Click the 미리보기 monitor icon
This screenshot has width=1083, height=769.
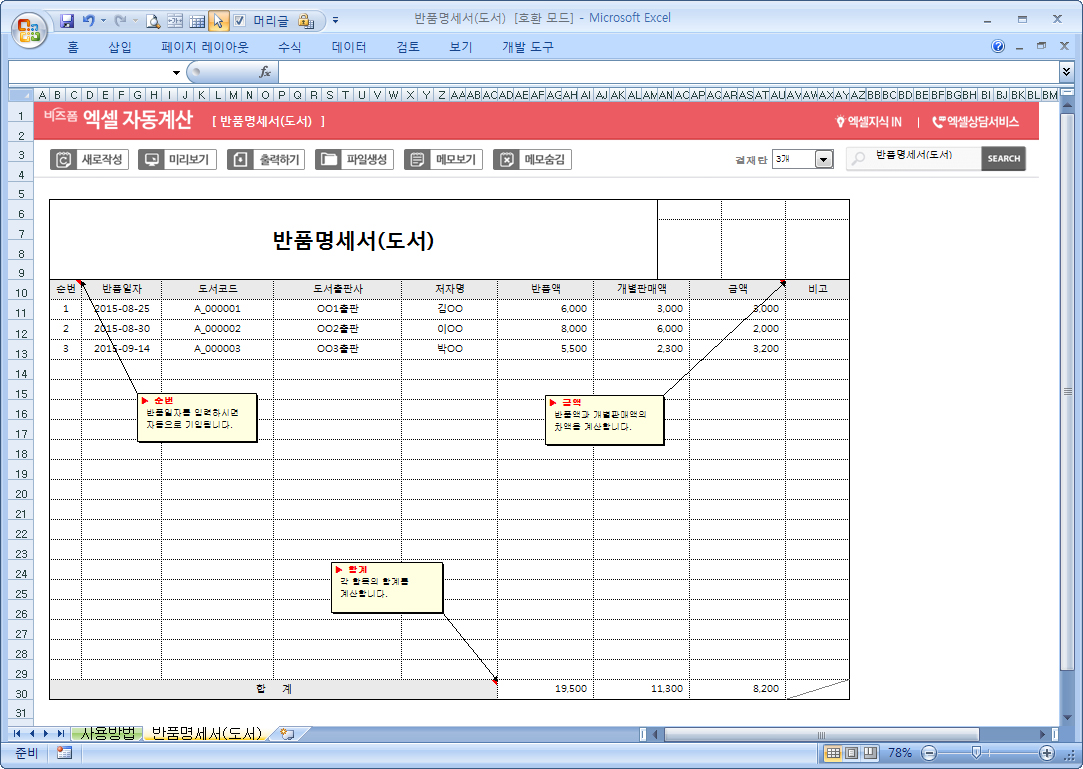pyautogui.click(x=151, y=160)
